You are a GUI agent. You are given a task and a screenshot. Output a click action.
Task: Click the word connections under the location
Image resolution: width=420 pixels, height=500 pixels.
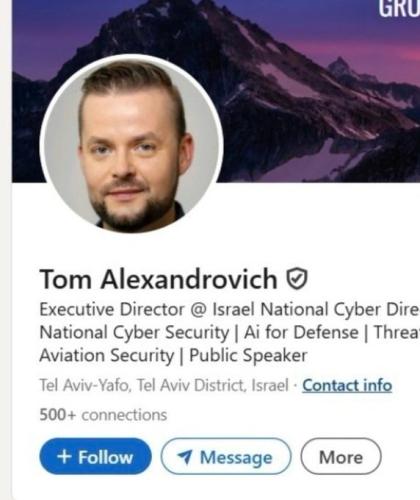click(124, 415)
